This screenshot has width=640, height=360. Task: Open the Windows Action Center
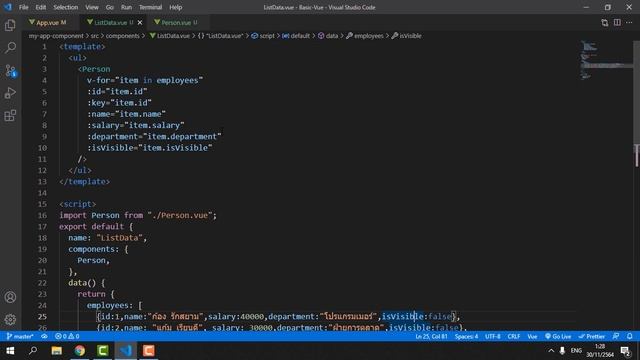(x=625, y=351)
